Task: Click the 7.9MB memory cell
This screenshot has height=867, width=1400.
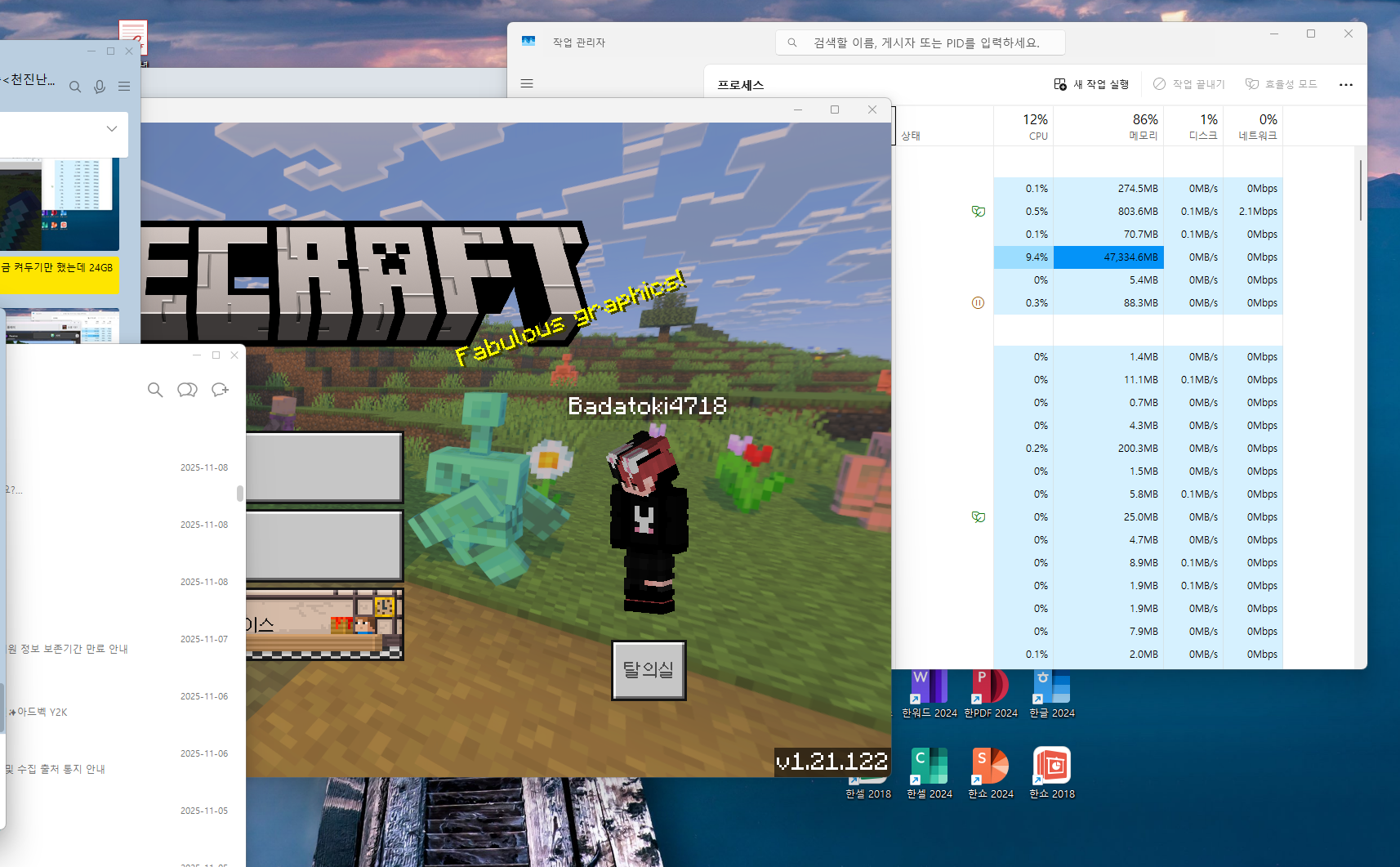Action: pos(1108,632)
